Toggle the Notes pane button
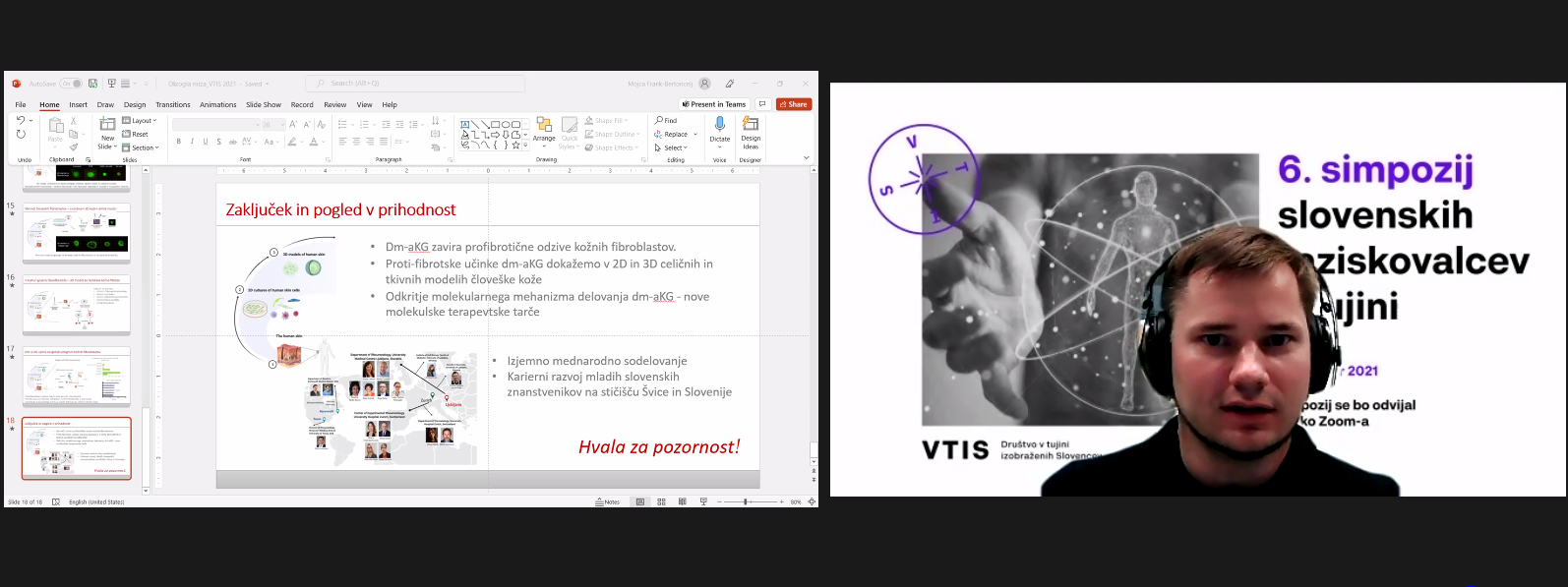Screen dimensions: 1568x587 pyautogui.click(x=608, y=501)
